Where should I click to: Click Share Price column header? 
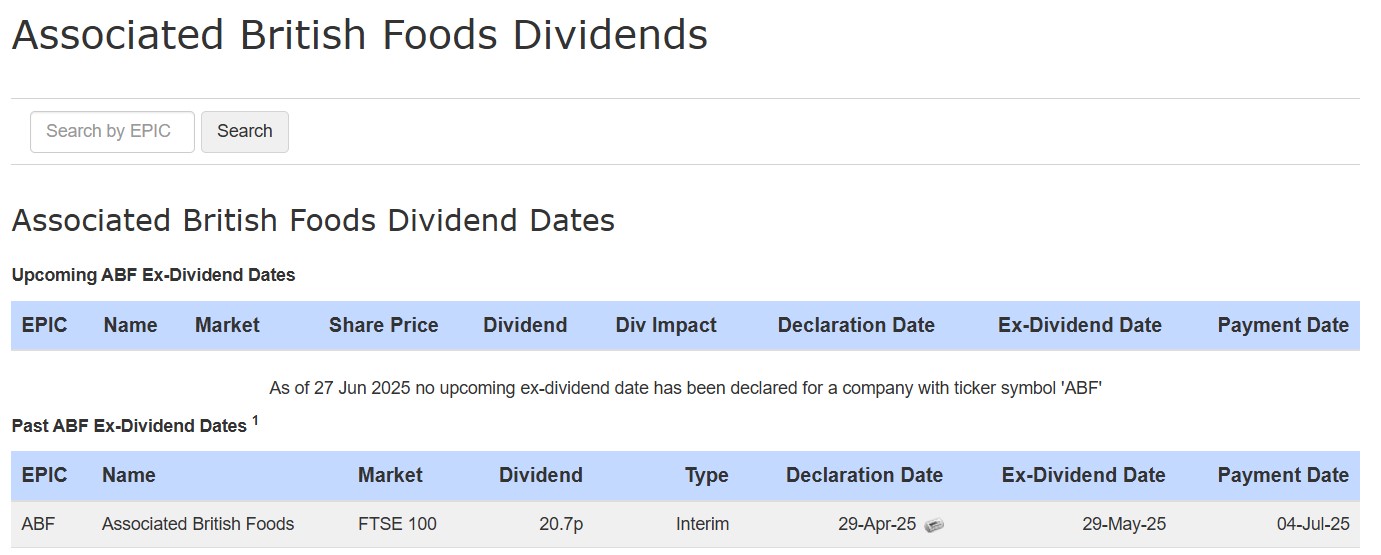[x=383, y=325]
